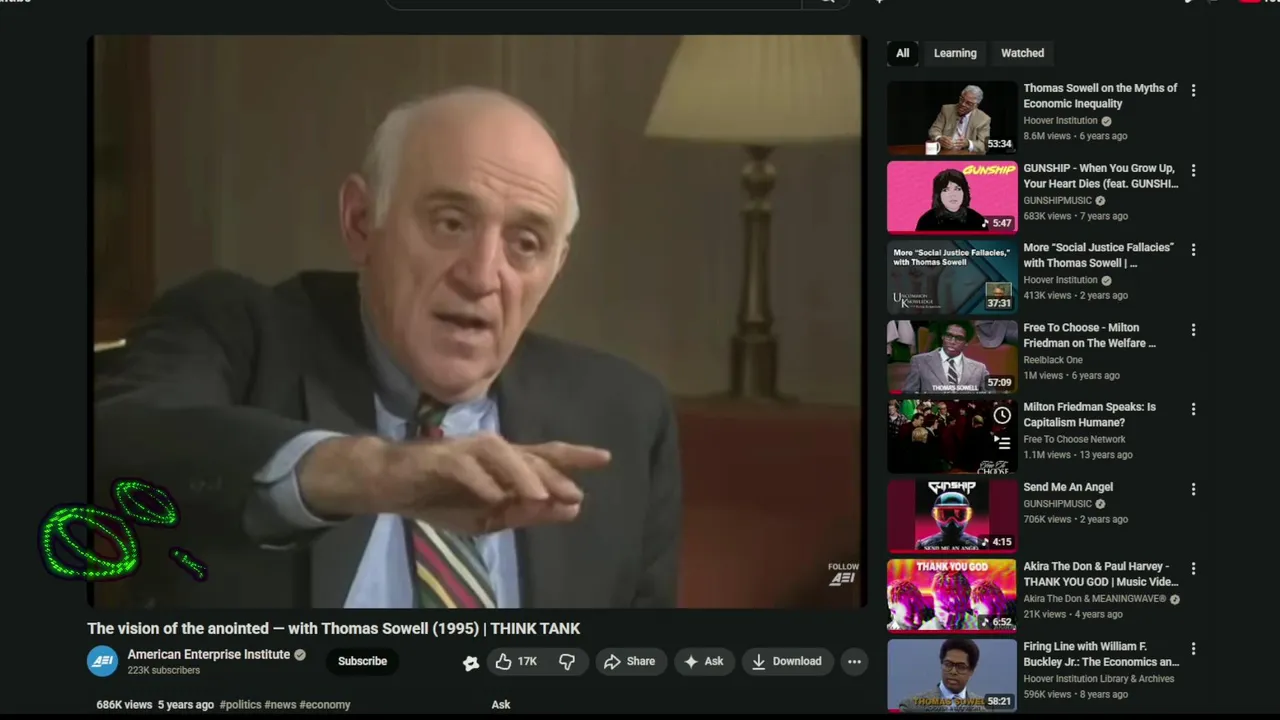
Task: Select the Learning filter chip
Action: click(955, 53)
